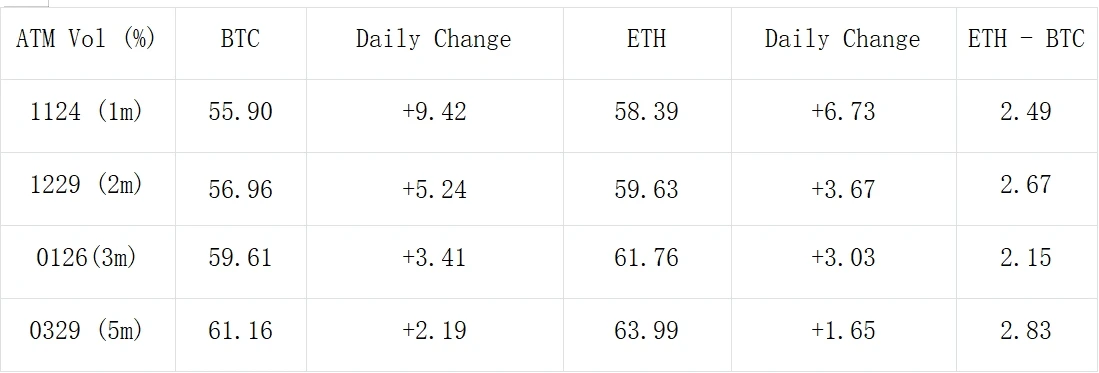Select the BTC value 55.90 cell

(240, 115)
